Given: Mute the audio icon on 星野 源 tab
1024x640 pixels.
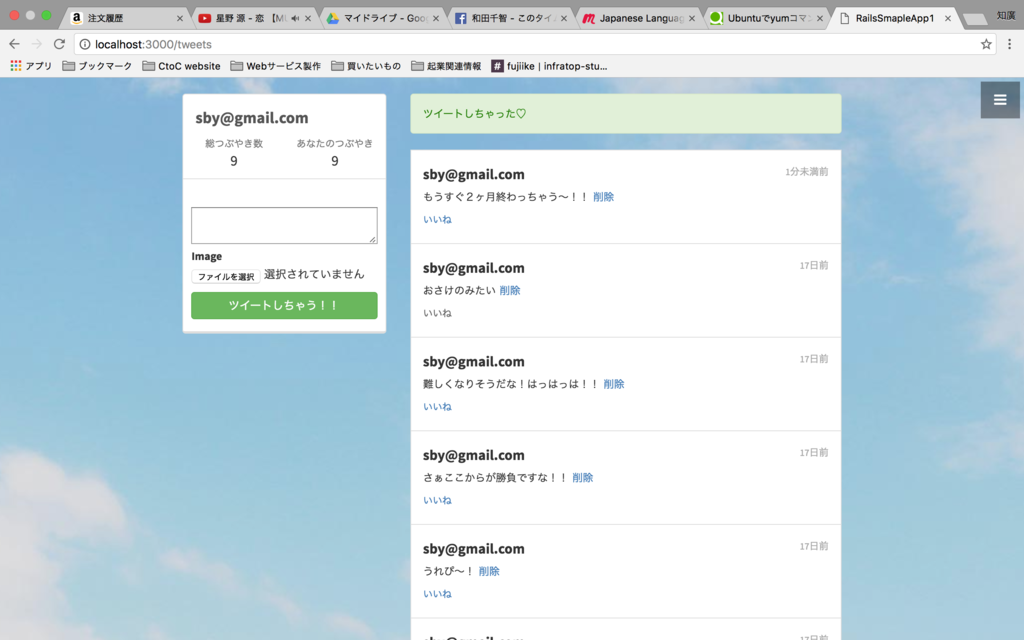Looking at the screenshot, I should coord(295,18).
